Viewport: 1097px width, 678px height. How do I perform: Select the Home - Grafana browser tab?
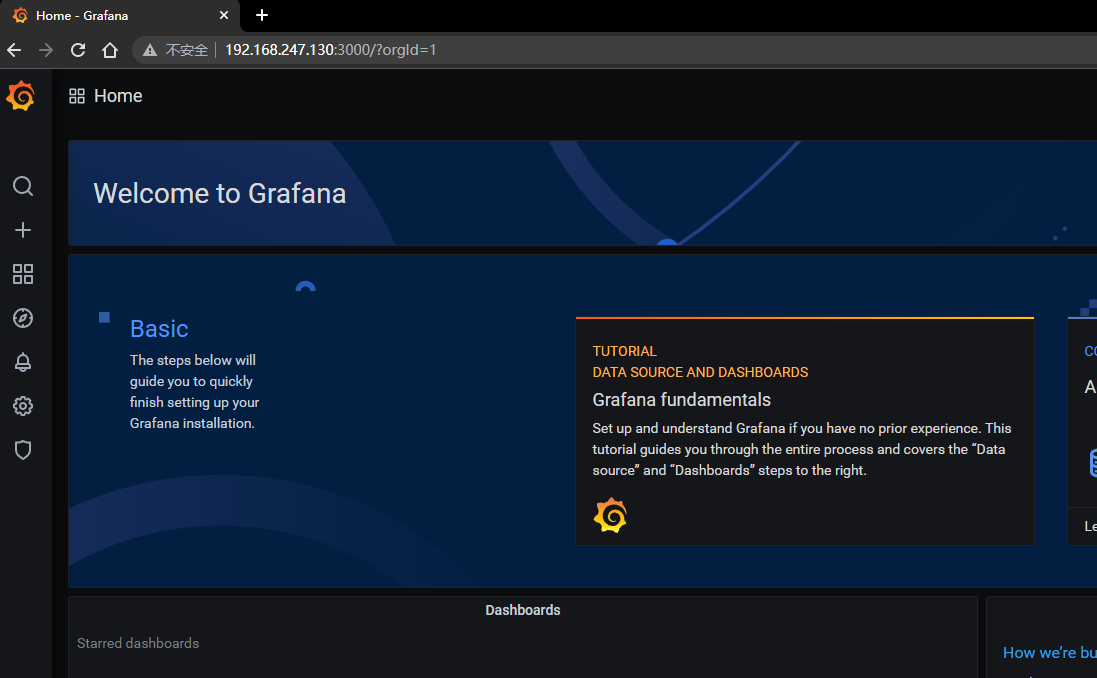[120, 15]
